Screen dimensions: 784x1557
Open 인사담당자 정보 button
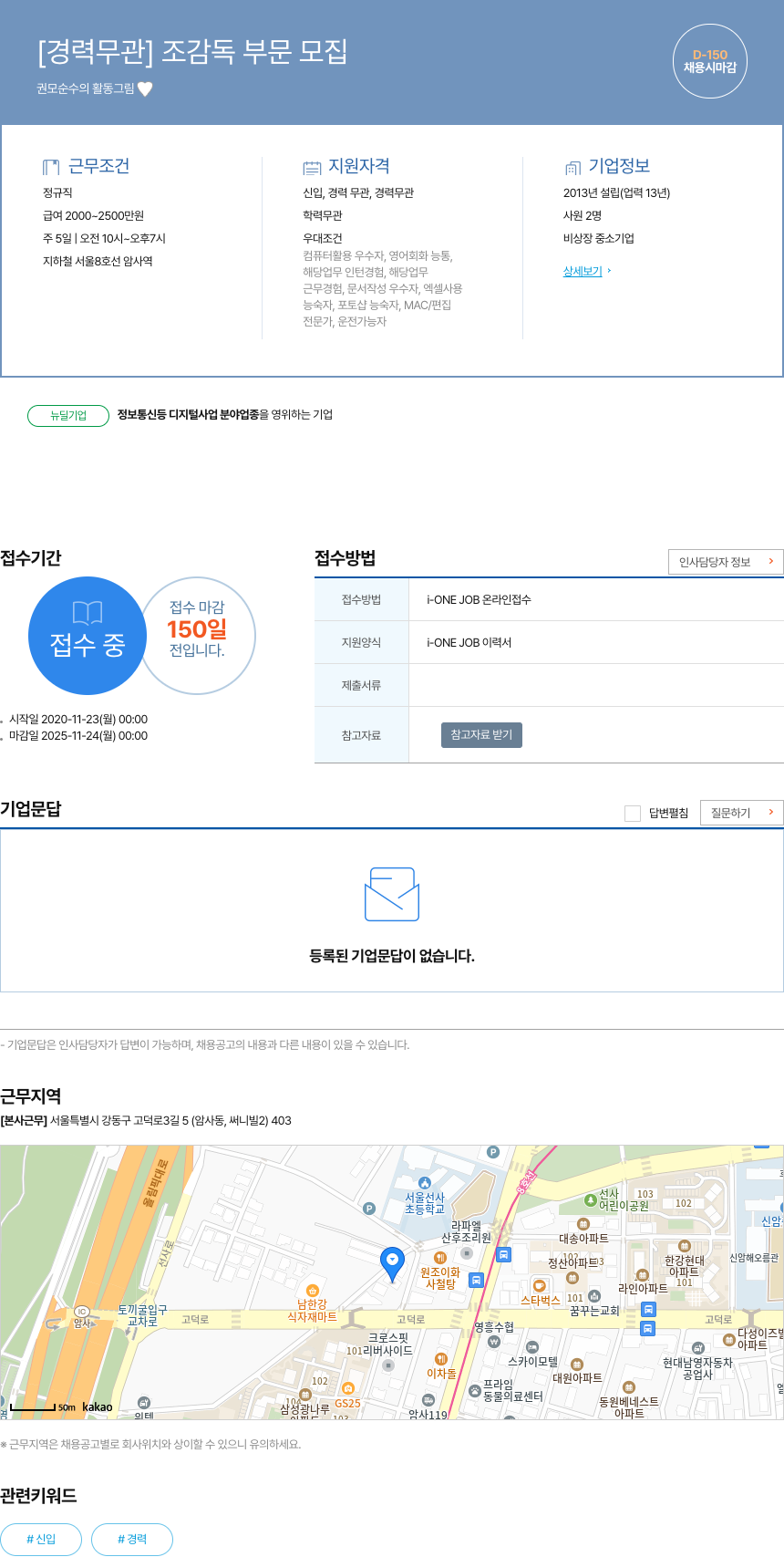point(726,562)
